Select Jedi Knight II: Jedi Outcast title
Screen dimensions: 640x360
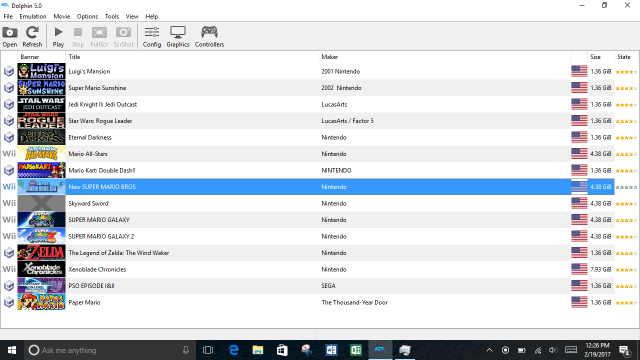[102, 104]
